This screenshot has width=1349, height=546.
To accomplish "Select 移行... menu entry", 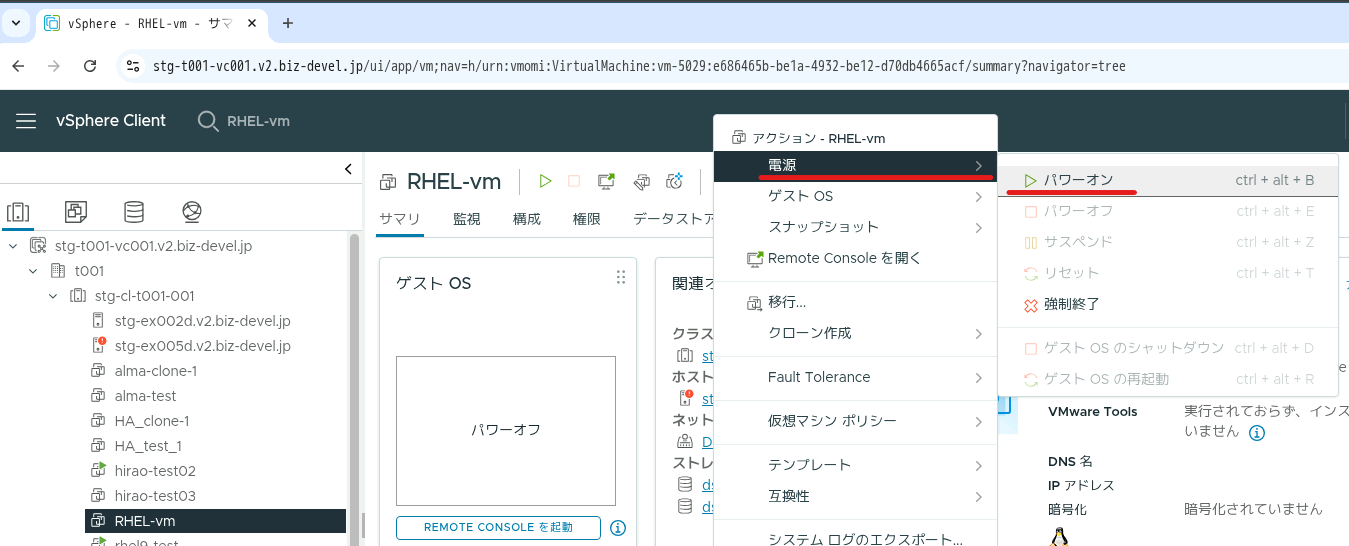I will [856, 302].
